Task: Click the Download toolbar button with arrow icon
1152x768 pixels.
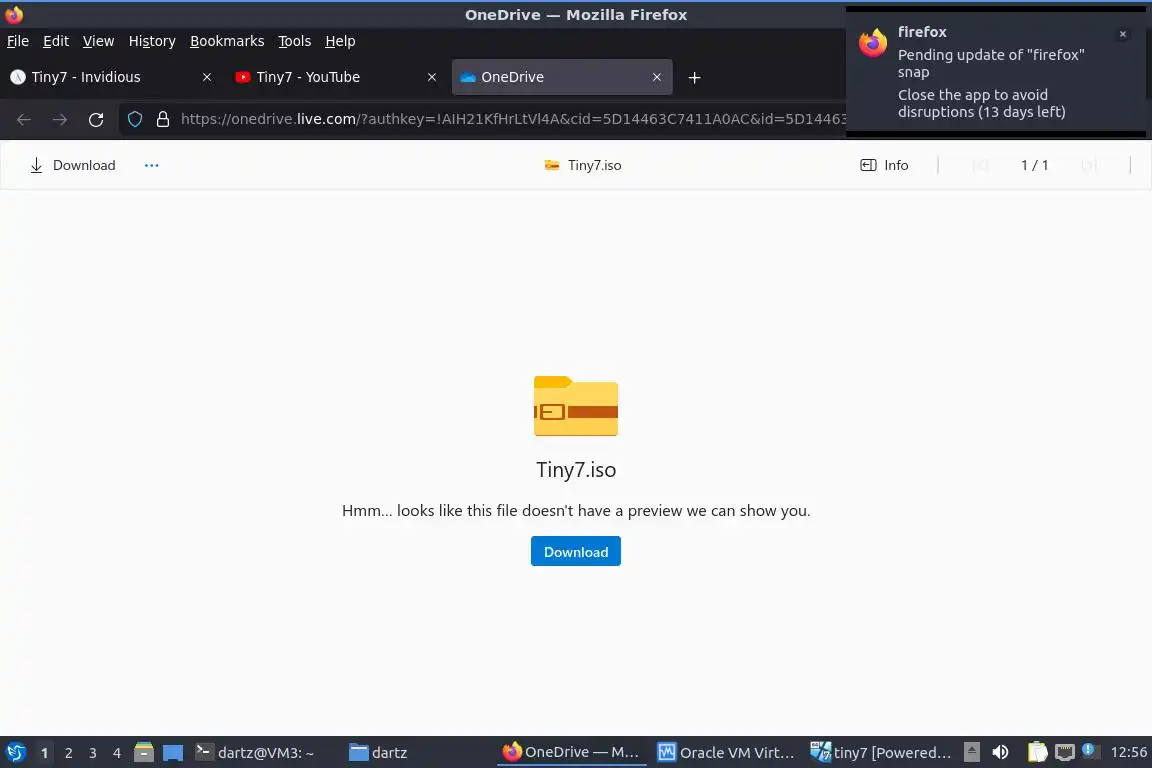Action: 73,165
